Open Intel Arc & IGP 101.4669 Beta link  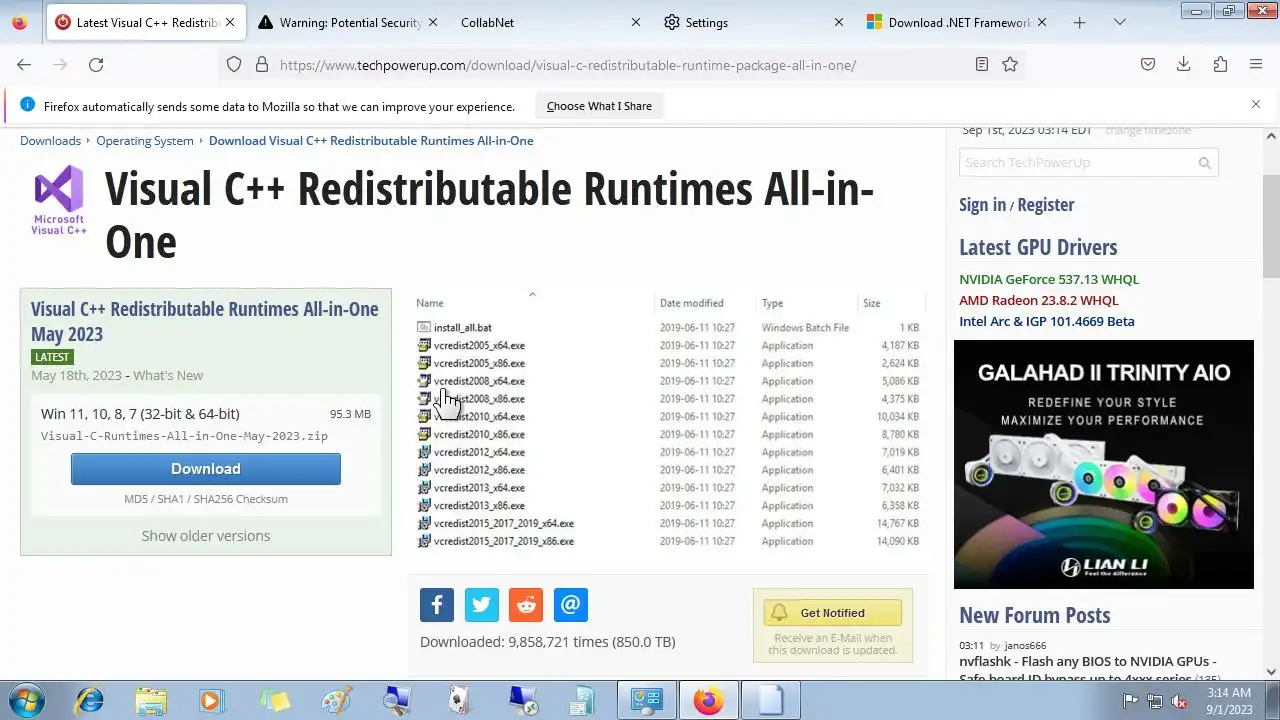[x=1047, y=322]
